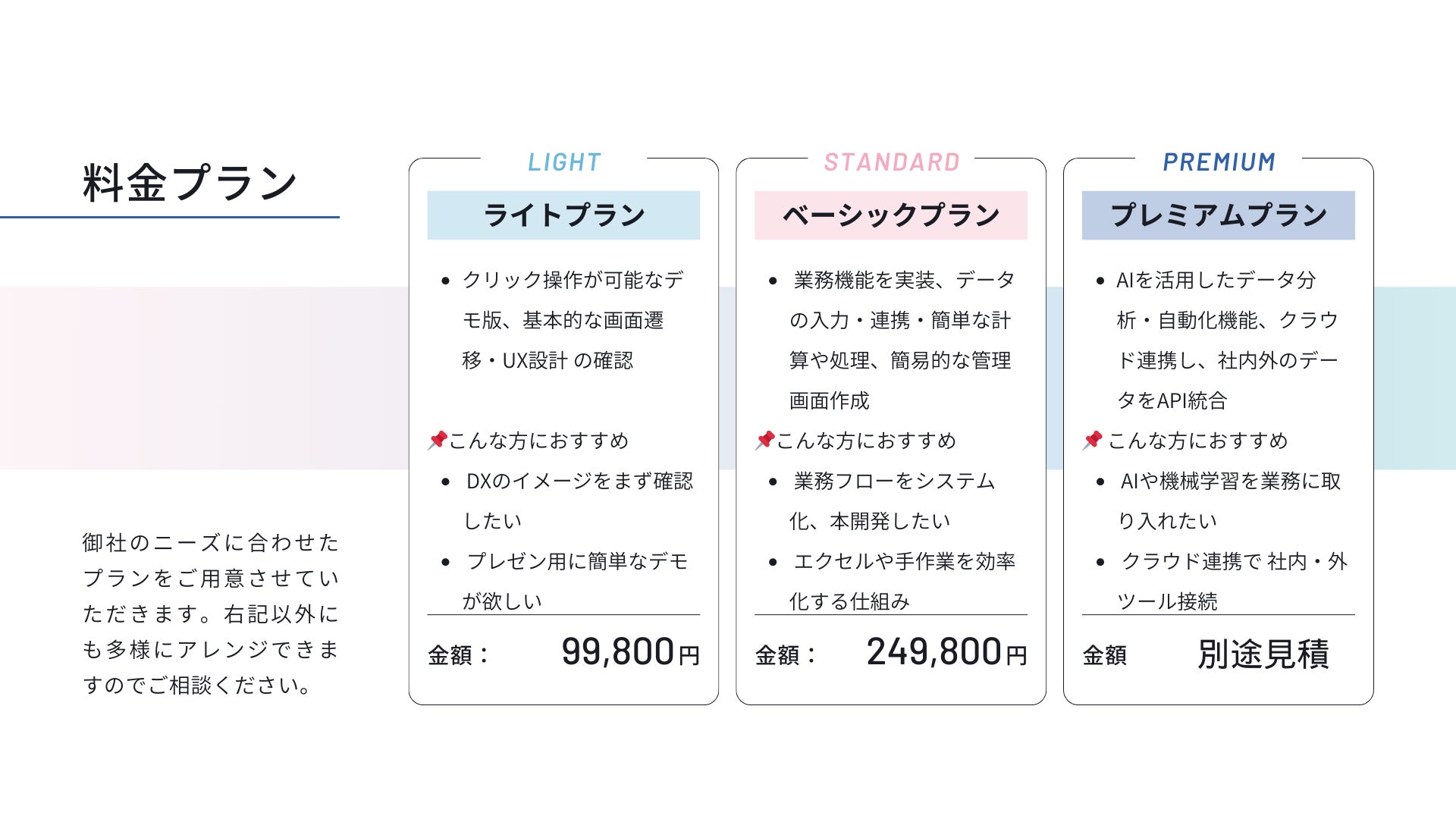The width and height of the screenshot is (1456, 819).
Task: Select the STANDARD label above the middle card
Action: pos(891,162)
